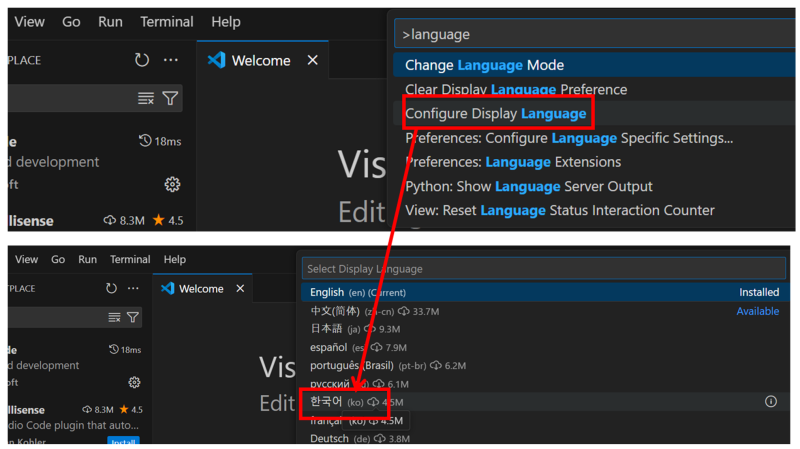Viewport: 800px width, 449px height.
Task: Open Terminal menu in top screenshot
Action: [167, 22]
